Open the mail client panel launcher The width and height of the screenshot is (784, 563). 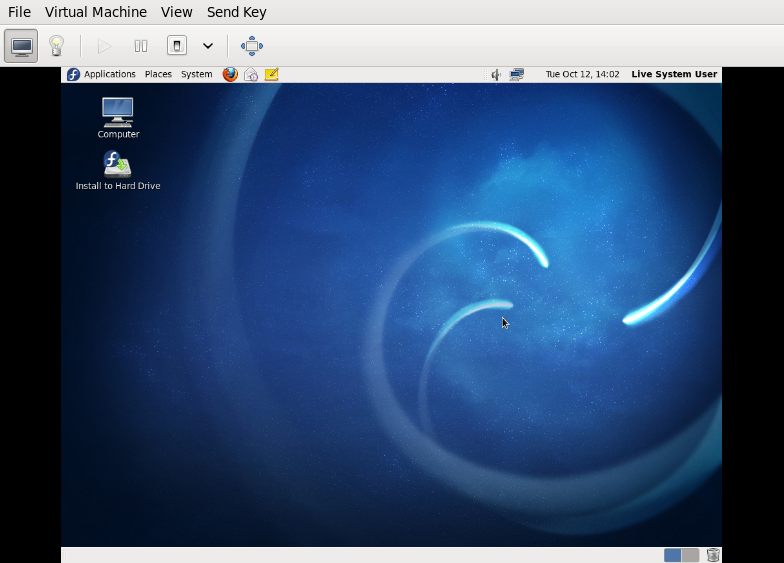(251, 74)
